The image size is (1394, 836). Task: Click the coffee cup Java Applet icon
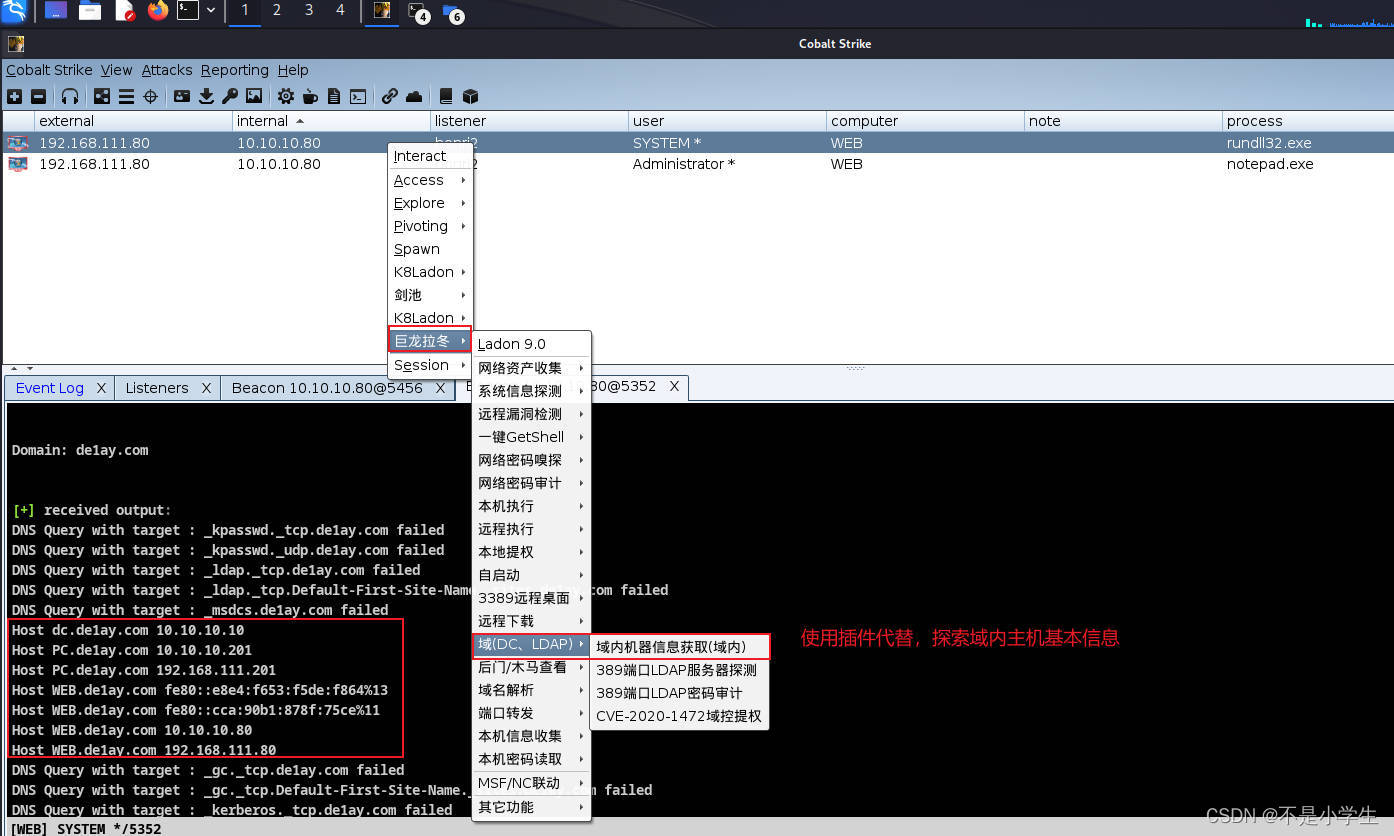310,96
